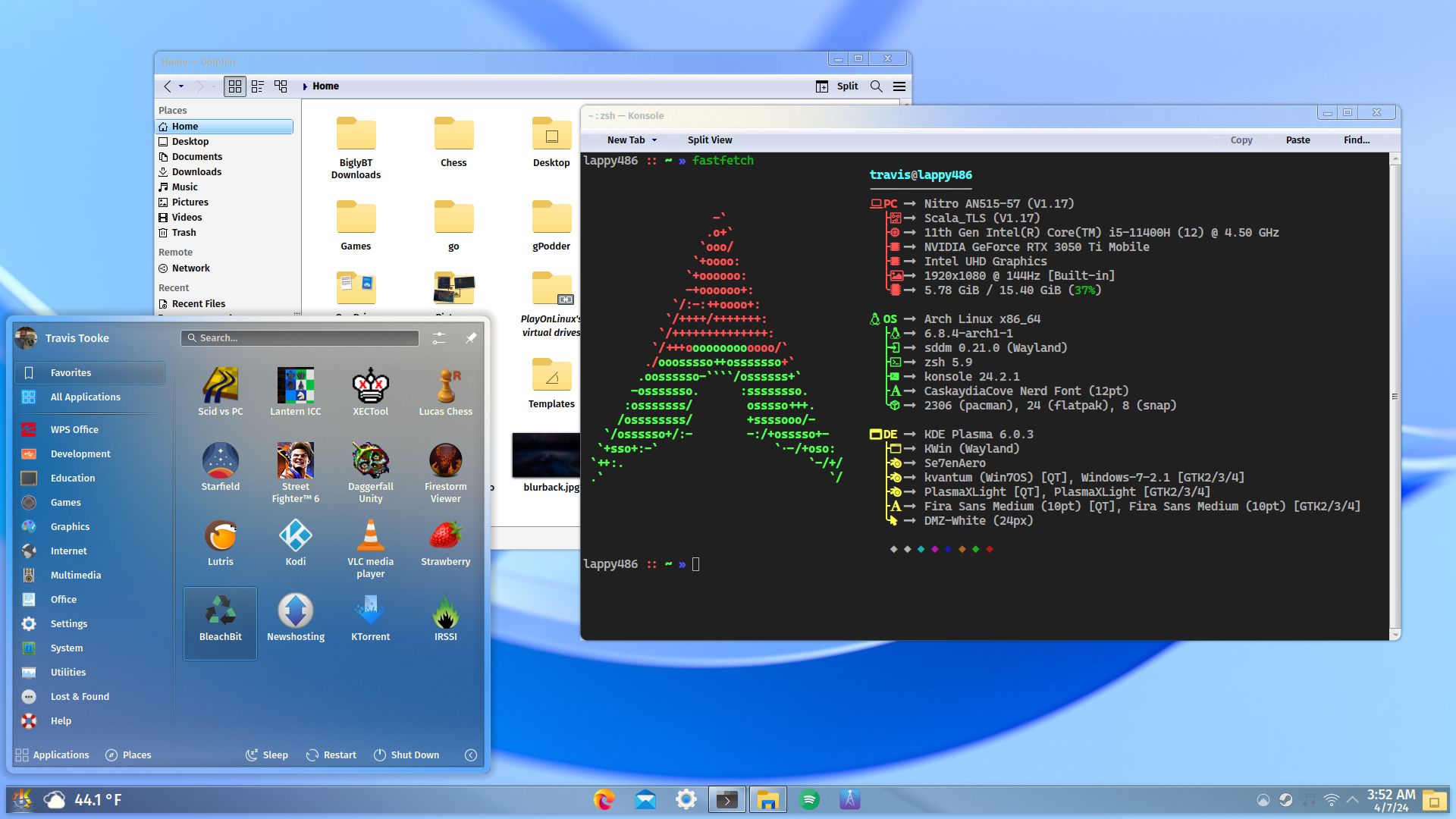The height and width of the screenshot is (819, 1456).
Task: Open Lucas Chess application
Action: click(445, 392)
